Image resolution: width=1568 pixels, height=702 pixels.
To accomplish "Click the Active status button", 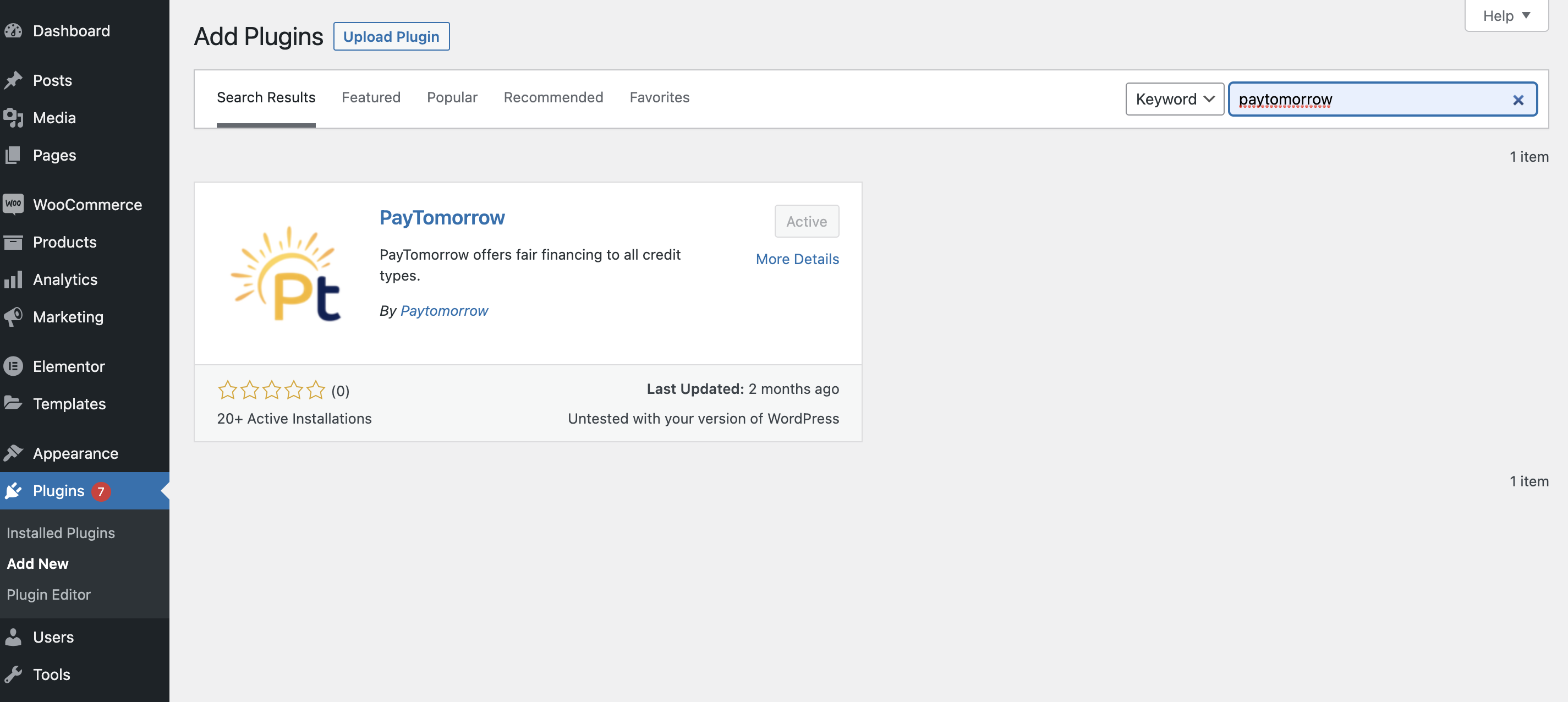I will coord(807,221).
